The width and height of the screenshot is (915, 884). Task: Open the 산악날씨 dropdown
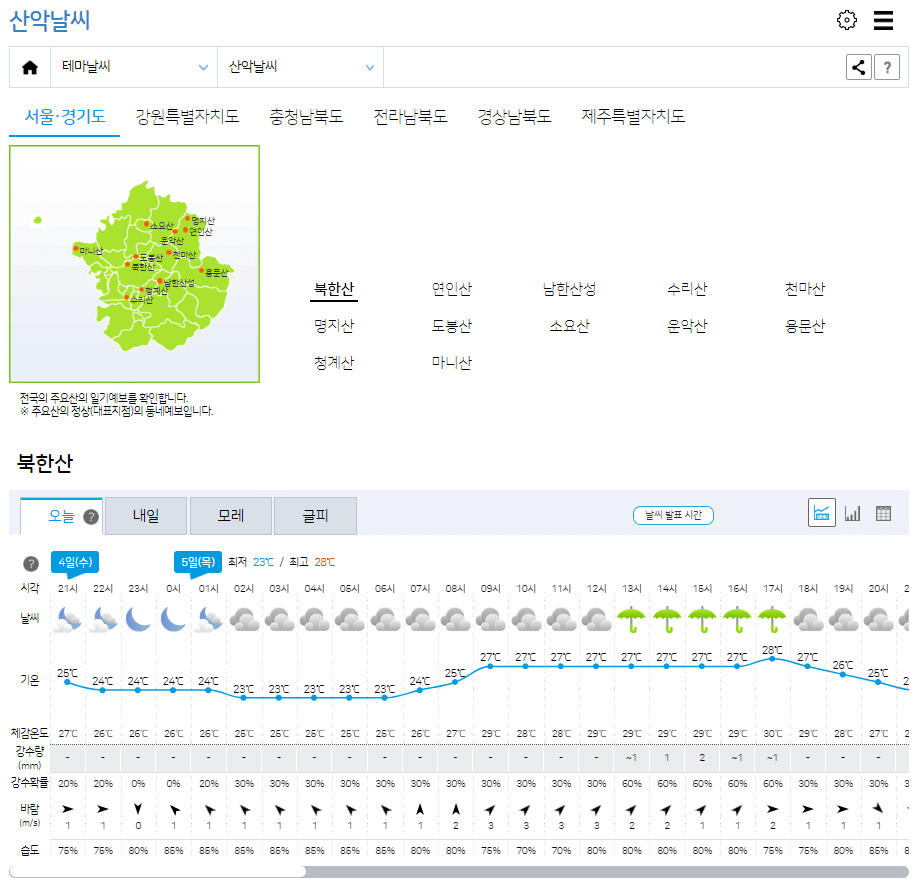pyautogui.click(x=299, y=67)
